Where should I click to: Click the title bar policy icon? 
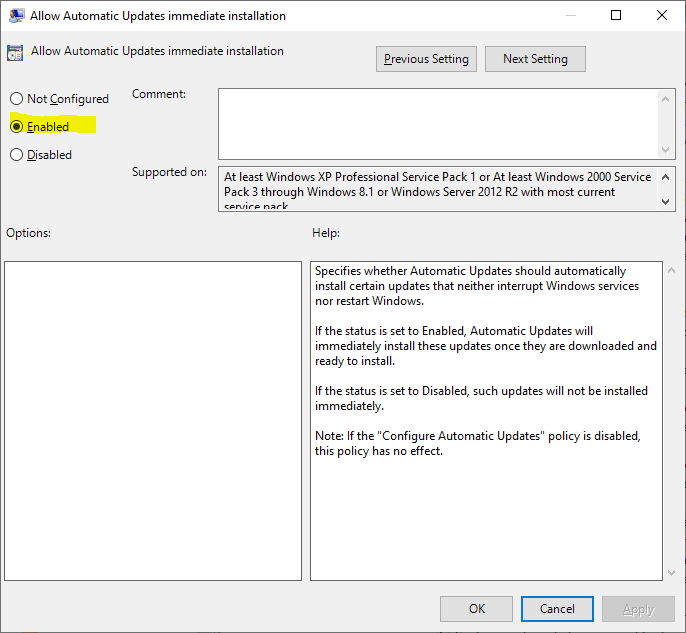(16, 16)
